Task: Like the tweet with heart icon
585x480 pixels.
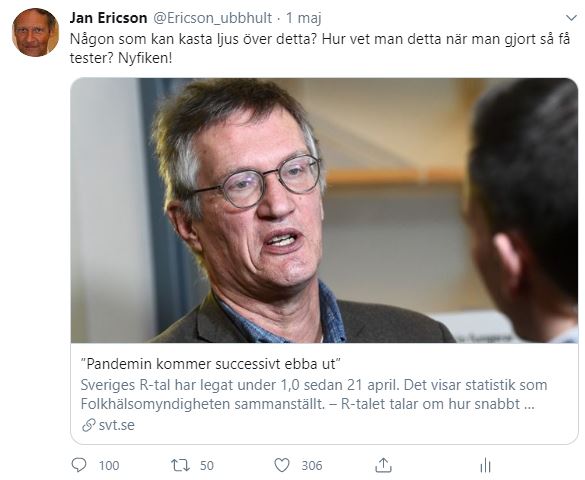Action: pyautogui.click(x=282, y=465)
